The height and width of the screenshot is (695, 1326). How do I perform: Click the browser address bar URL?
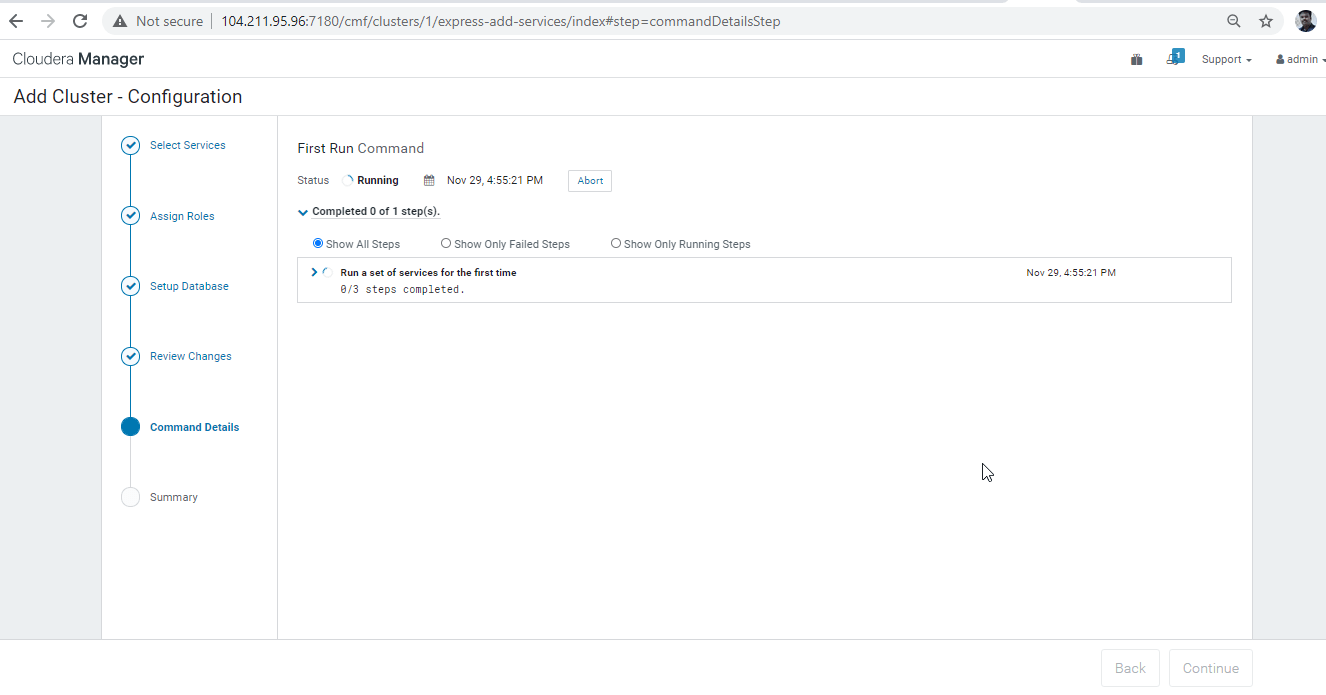[x=501, y=21]
